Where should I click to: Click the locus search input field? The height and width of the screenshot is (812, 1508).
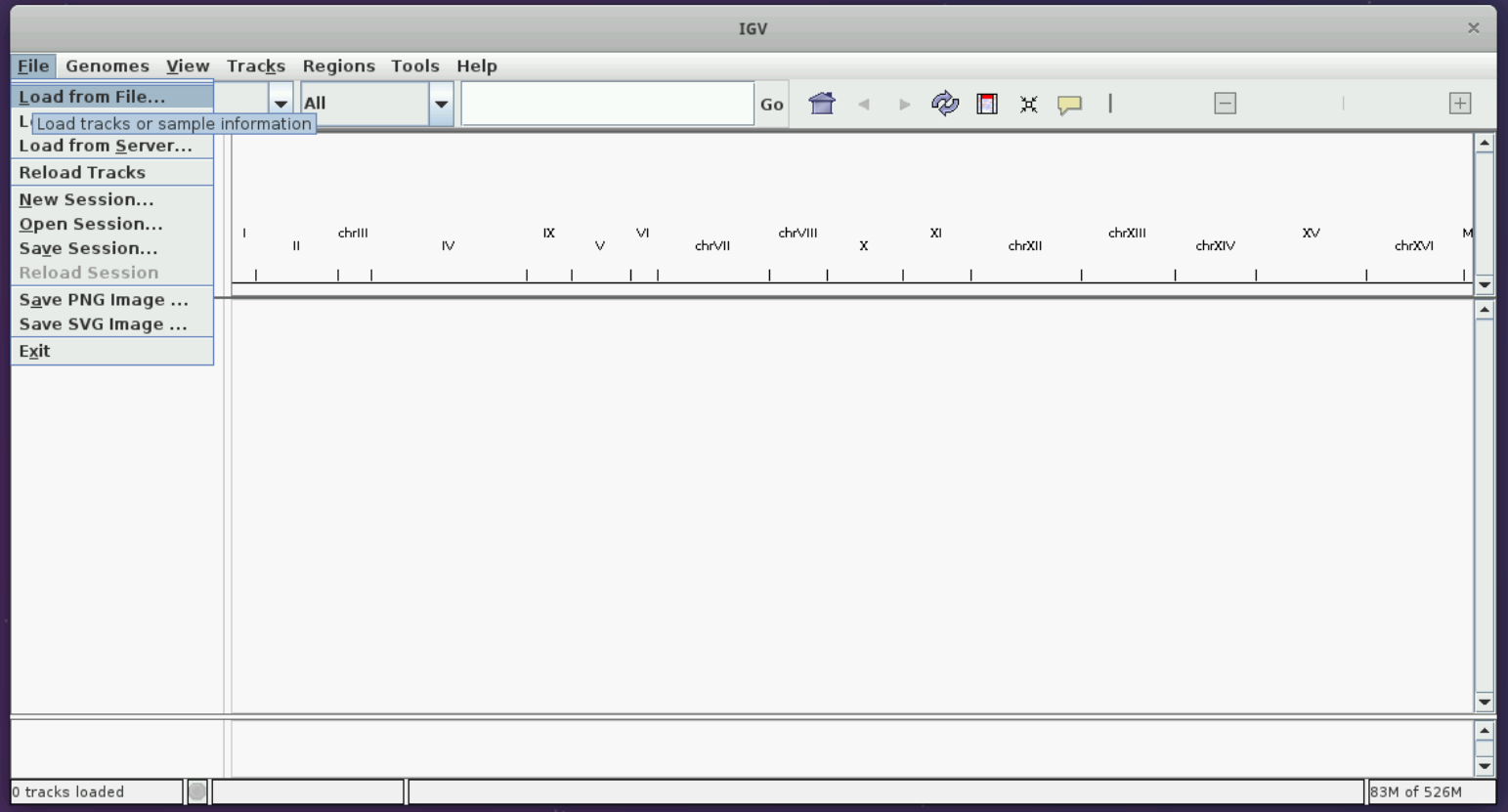point(606,104)
